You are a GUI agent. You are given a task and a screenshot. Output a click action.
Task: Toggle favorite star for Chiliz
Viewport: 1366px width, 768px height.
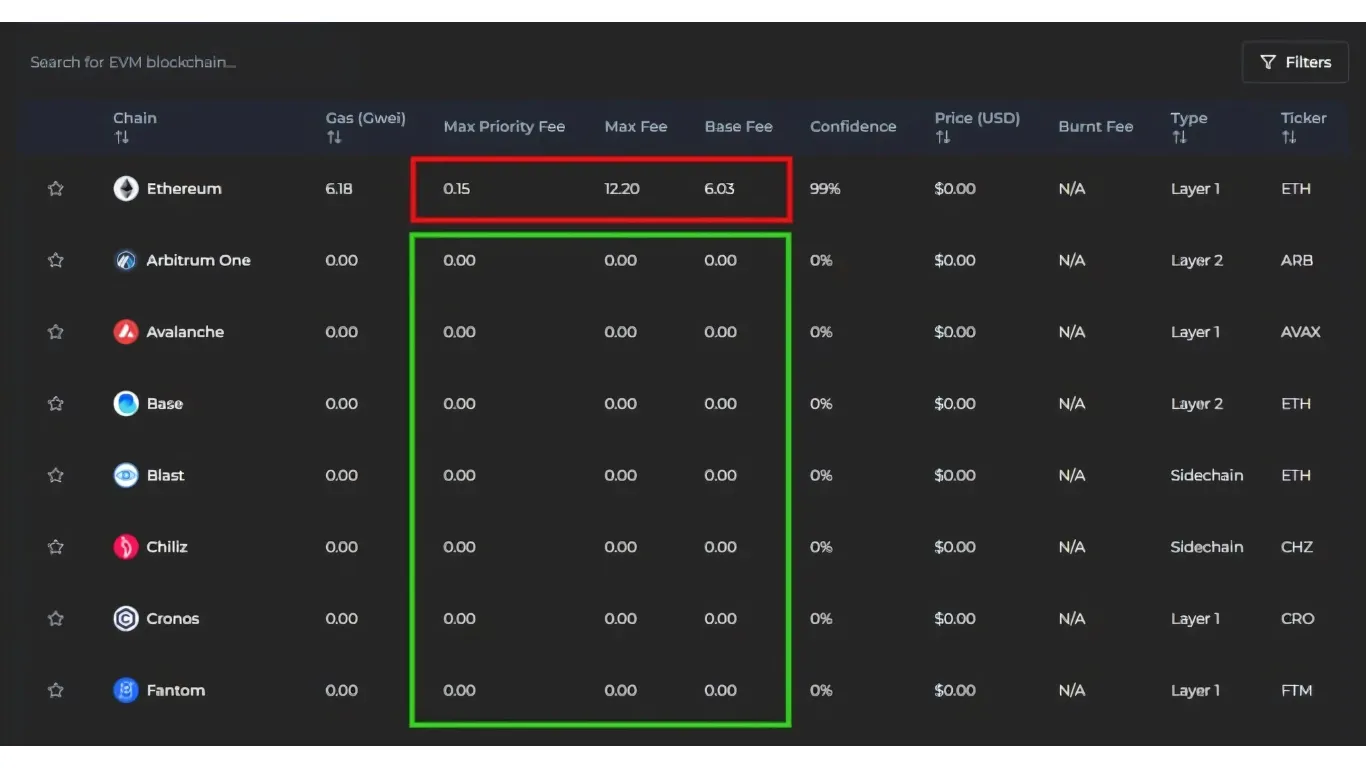coord(56,547)
